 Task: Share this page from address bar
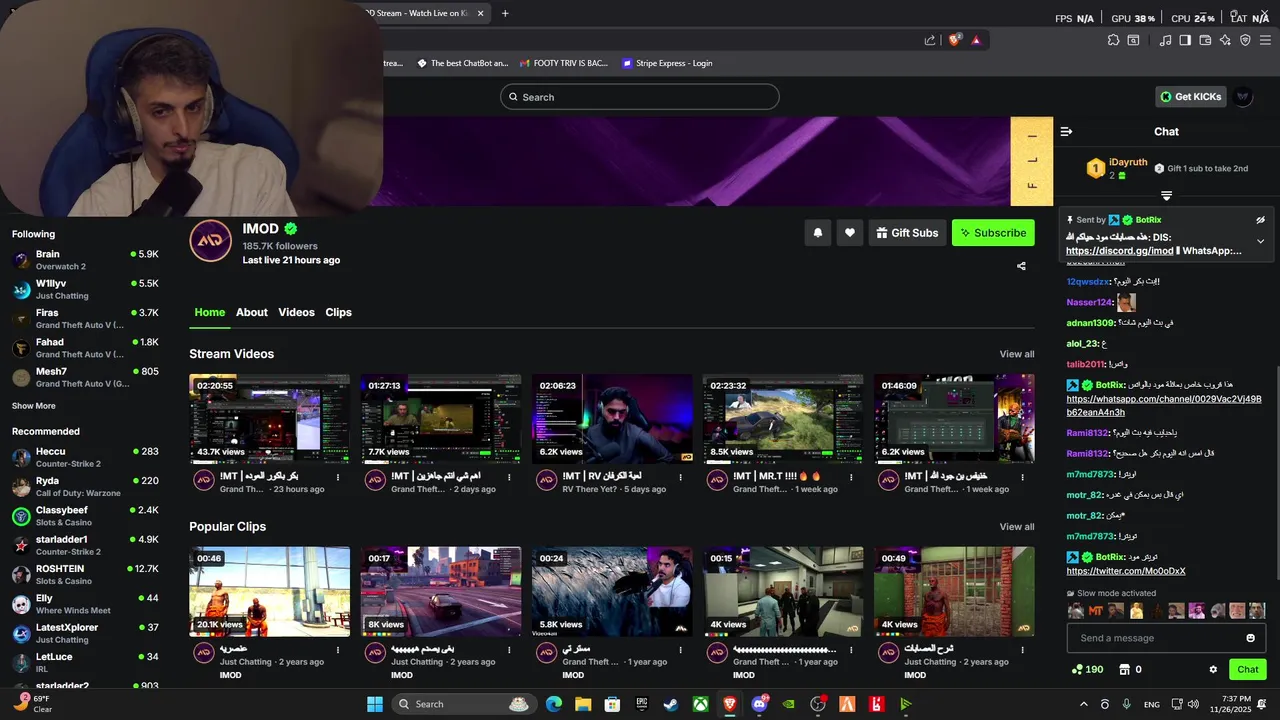click(x=930, y=40)
